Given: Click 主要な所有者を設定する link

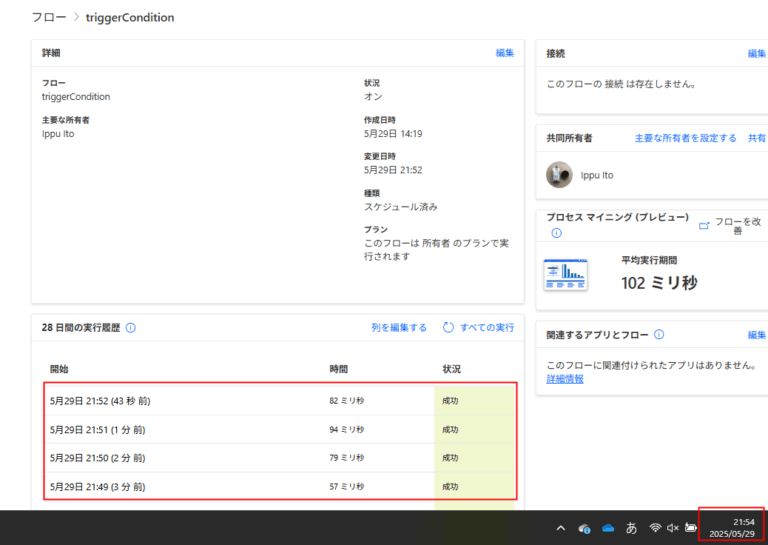Looking at the screenshot, I should 685,138.
